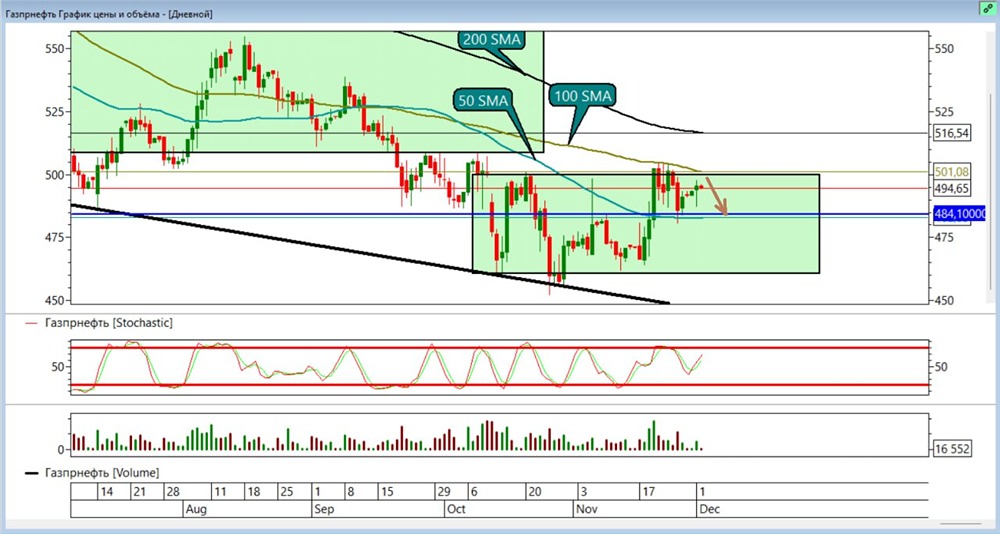Click the 516,54 price level label
This screenshot has height=534, width=1000.
point(952,133)
